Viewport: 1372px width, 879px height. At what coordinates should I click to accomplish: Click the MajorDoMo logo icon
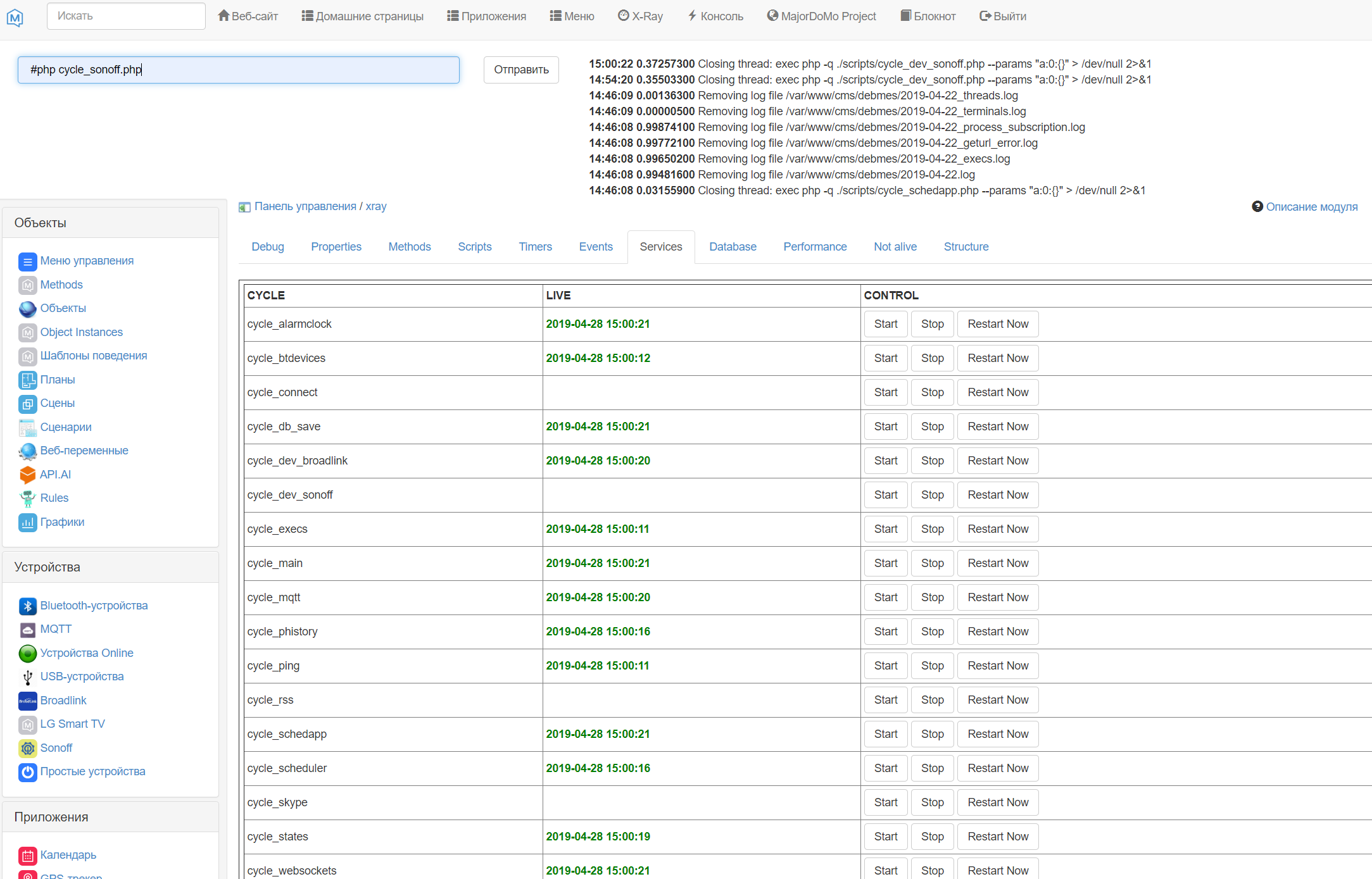point(15,17)
